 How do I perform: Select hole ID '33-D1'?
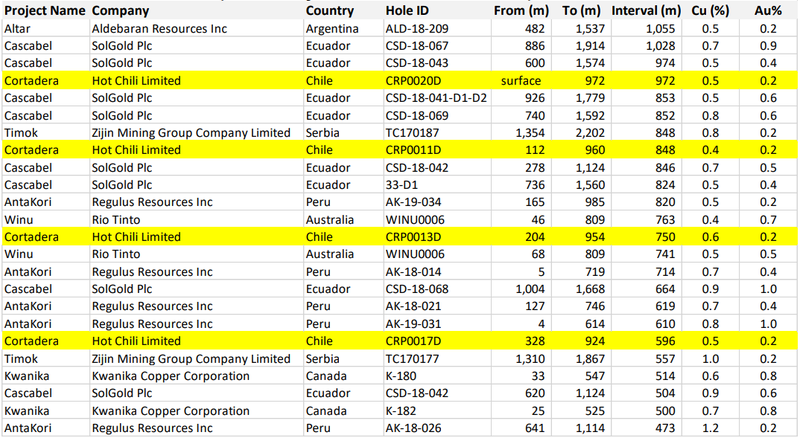tap(402, 185)
